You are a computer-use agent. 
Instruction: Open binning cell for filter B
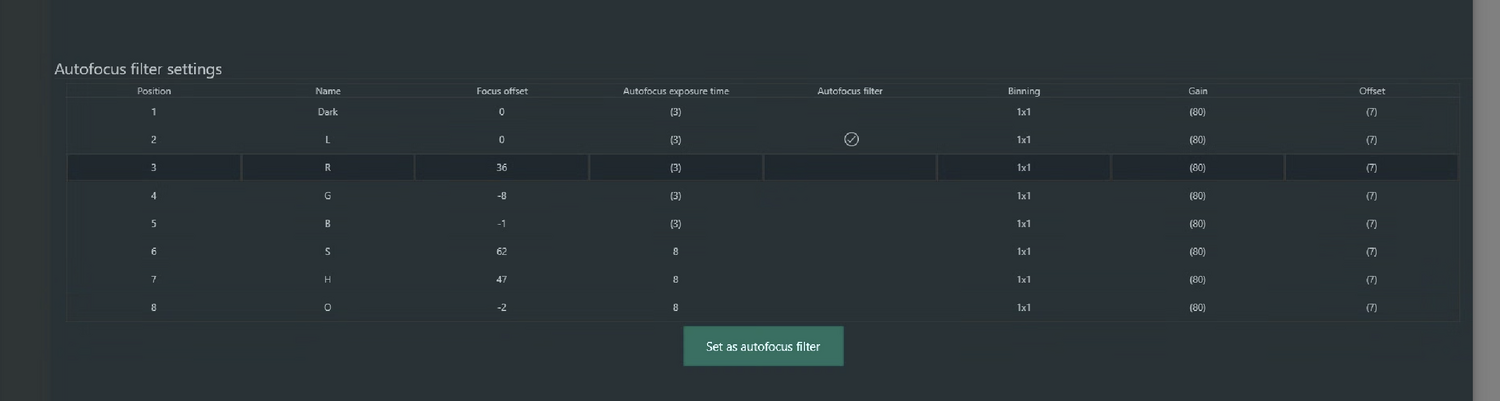pyautogui.click(x=1024, y=223)
